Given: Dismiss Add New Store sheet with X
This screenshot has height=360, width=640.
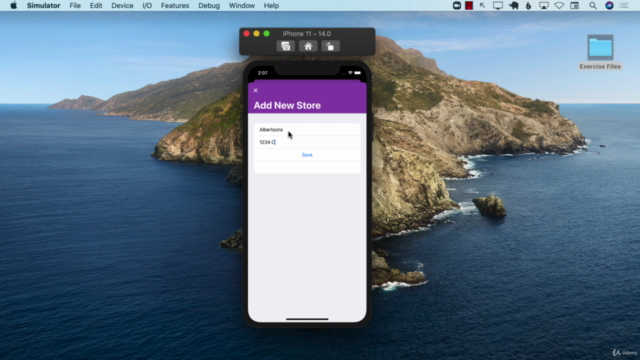Looking at the screenshot, I should pos(256,91).
